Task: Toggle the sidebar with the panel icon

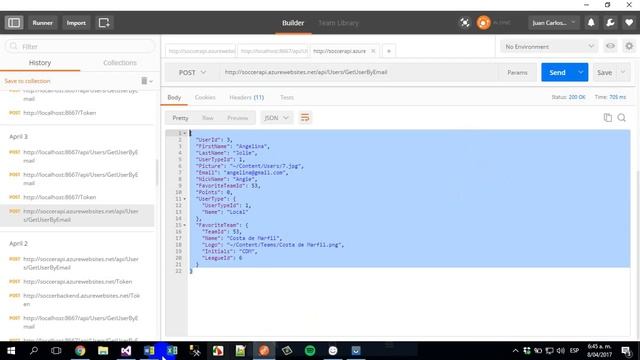Action: (14, 23)
